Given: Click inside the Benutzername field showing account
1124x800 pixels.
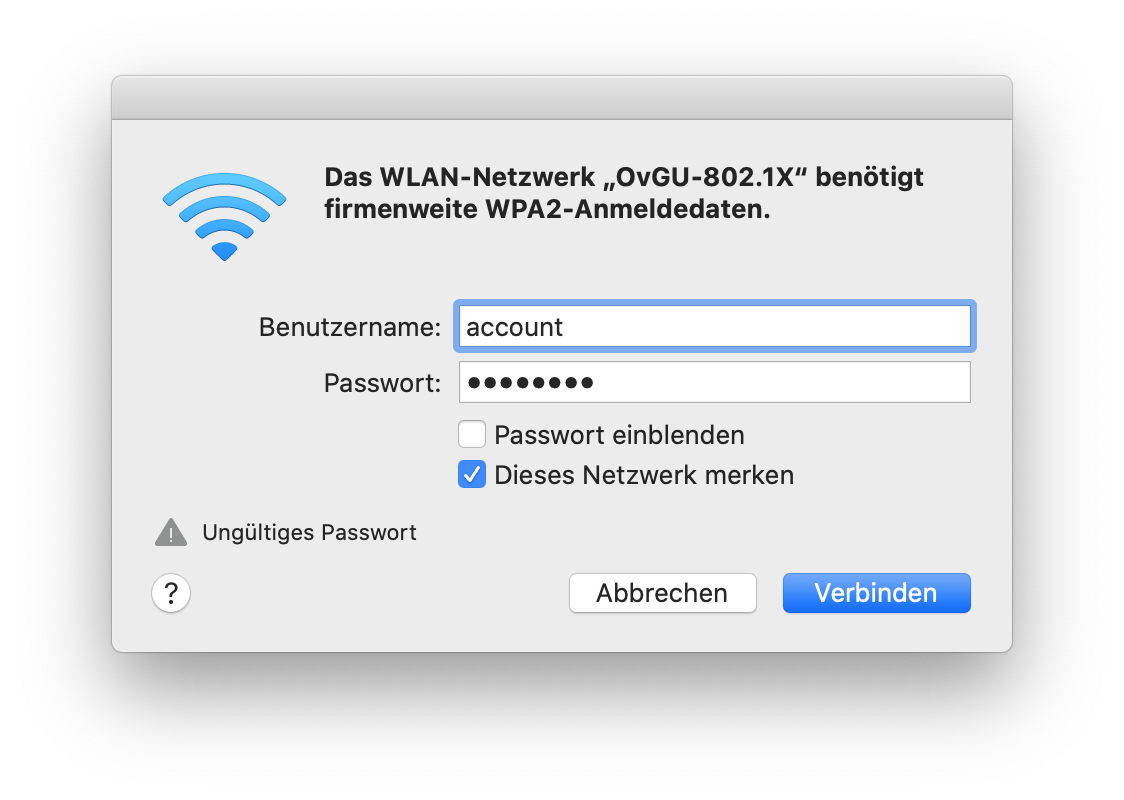Looking at the screenshot, I should pyautogui.click(x=714, y=325).
